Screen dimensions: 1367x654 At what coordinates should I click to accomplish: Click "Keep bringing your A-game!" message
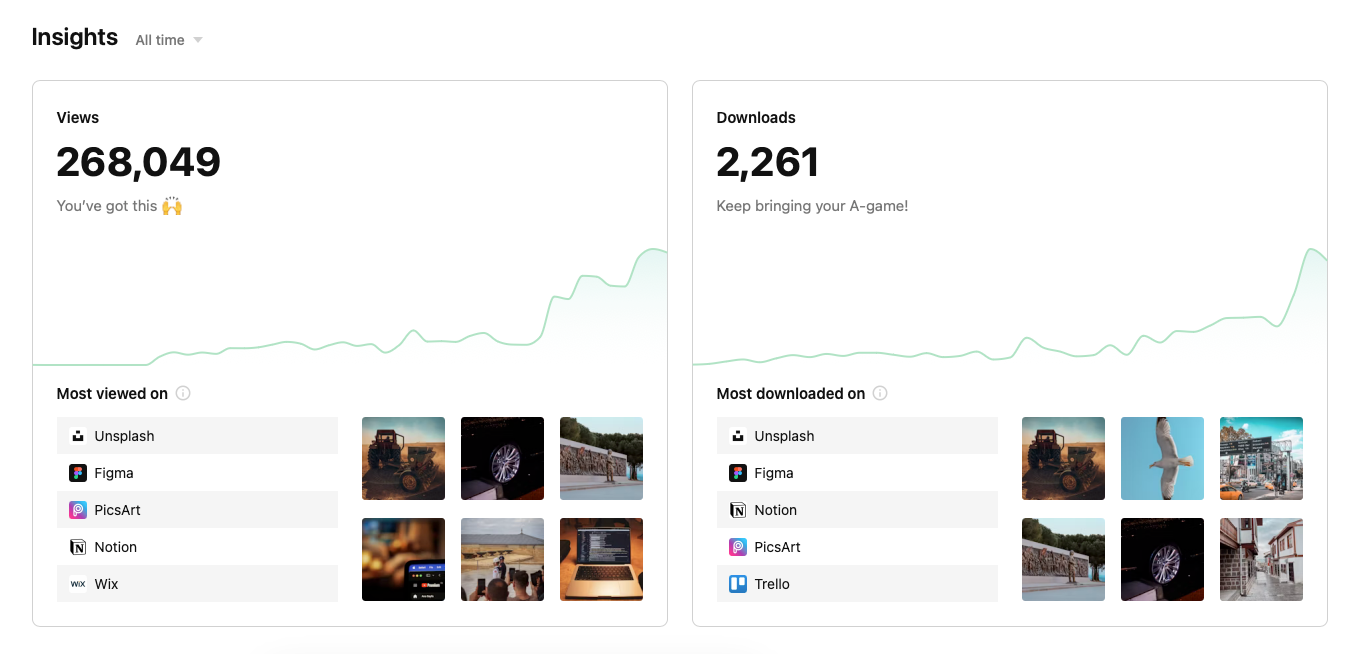point(812,206)
